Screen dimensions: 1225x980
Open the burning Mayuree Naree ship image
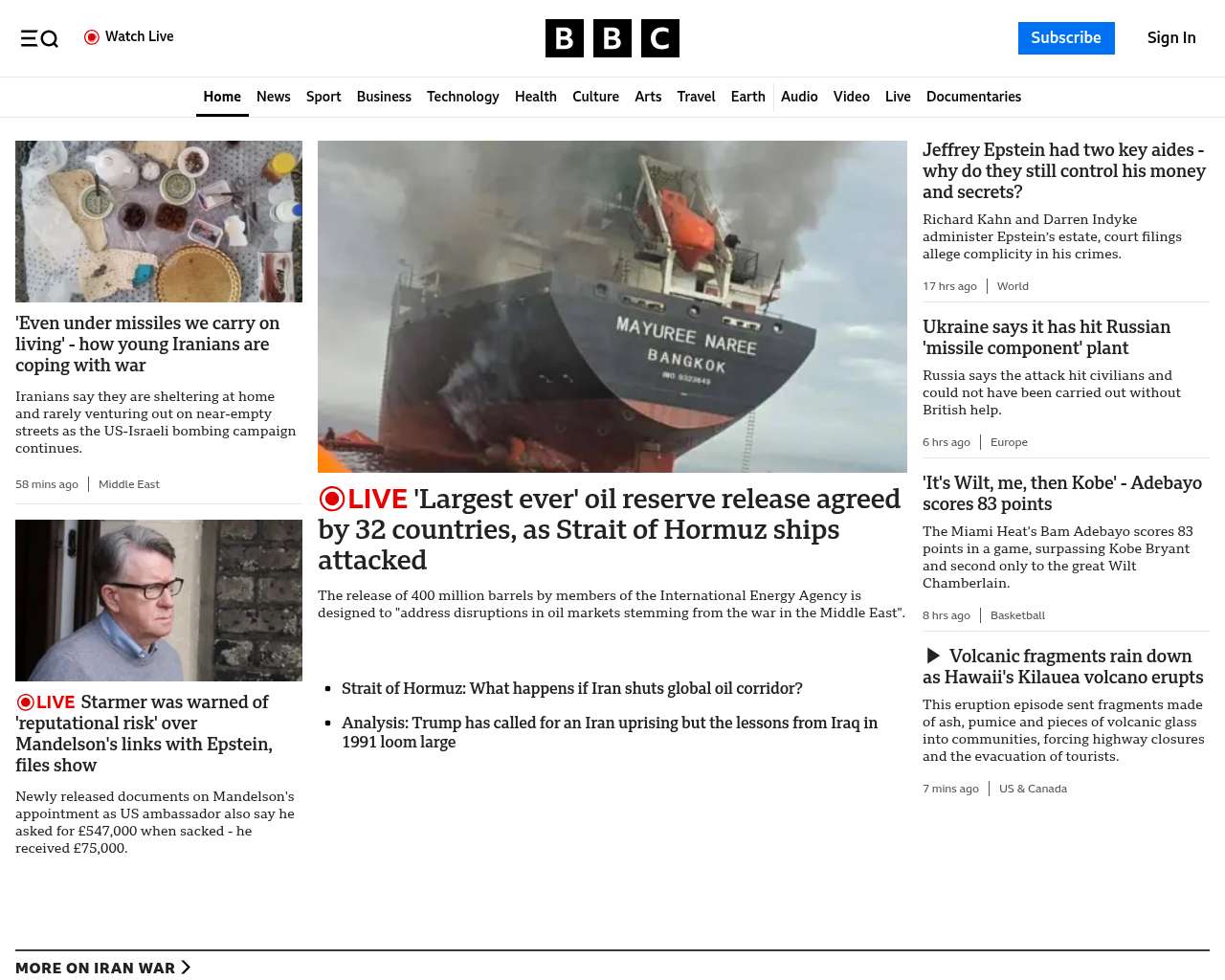pos(612,306)
